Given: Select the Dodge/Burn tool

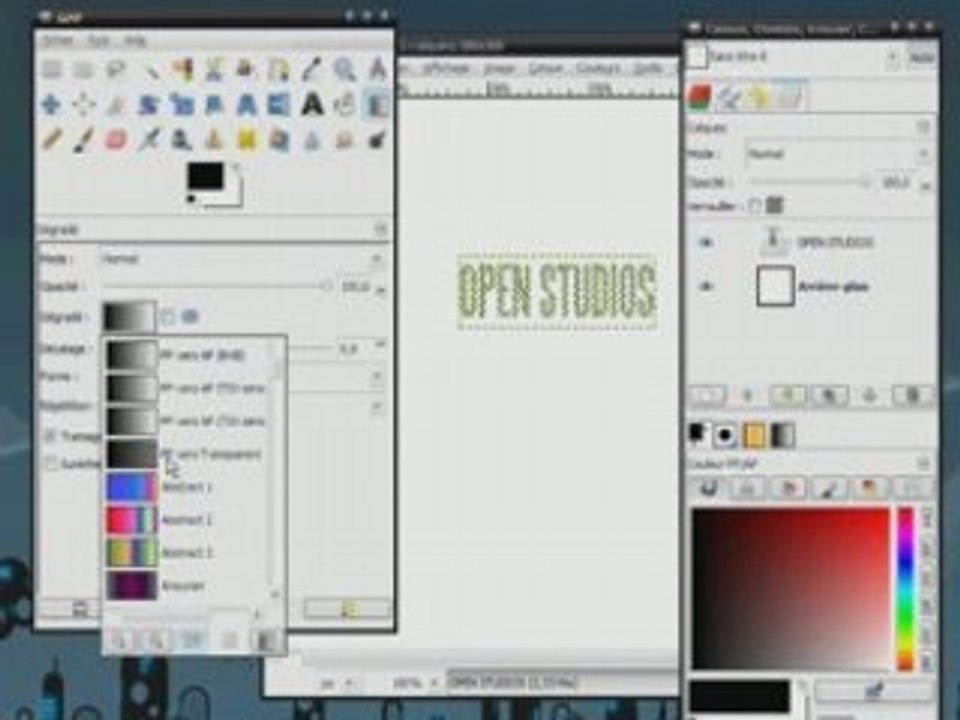Looking at the screenshot, I should pos(377,140).
